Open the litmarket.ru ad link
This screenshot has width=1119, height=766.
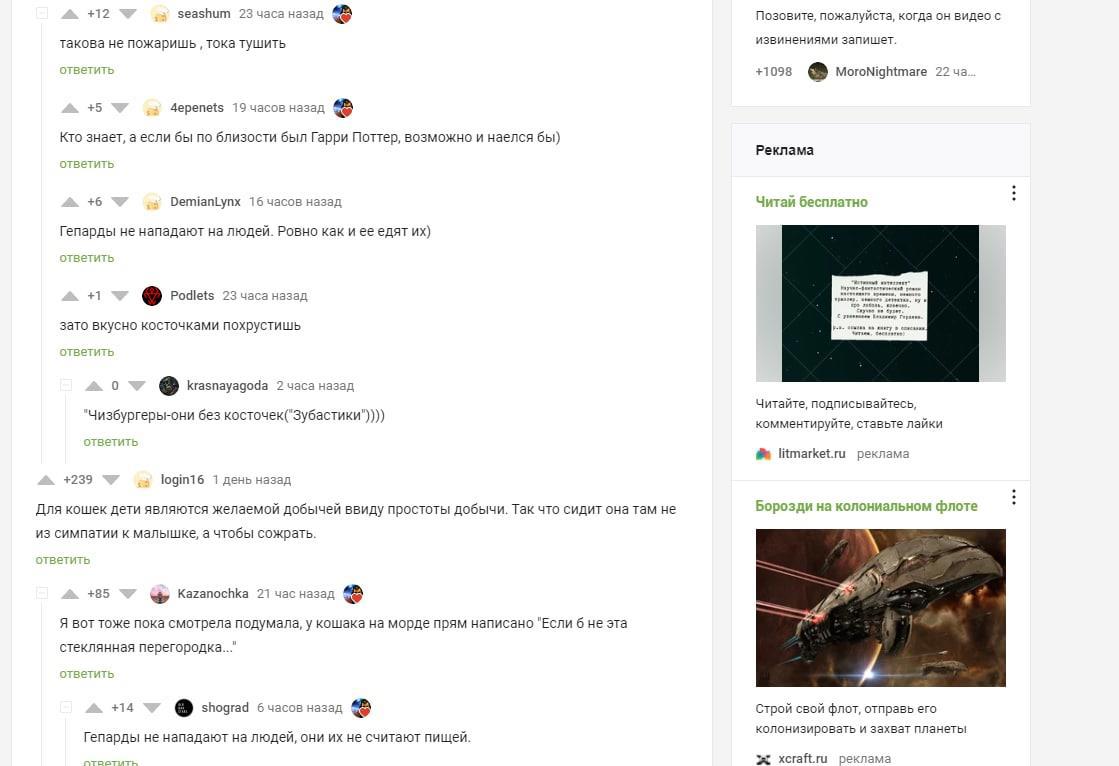811,453
